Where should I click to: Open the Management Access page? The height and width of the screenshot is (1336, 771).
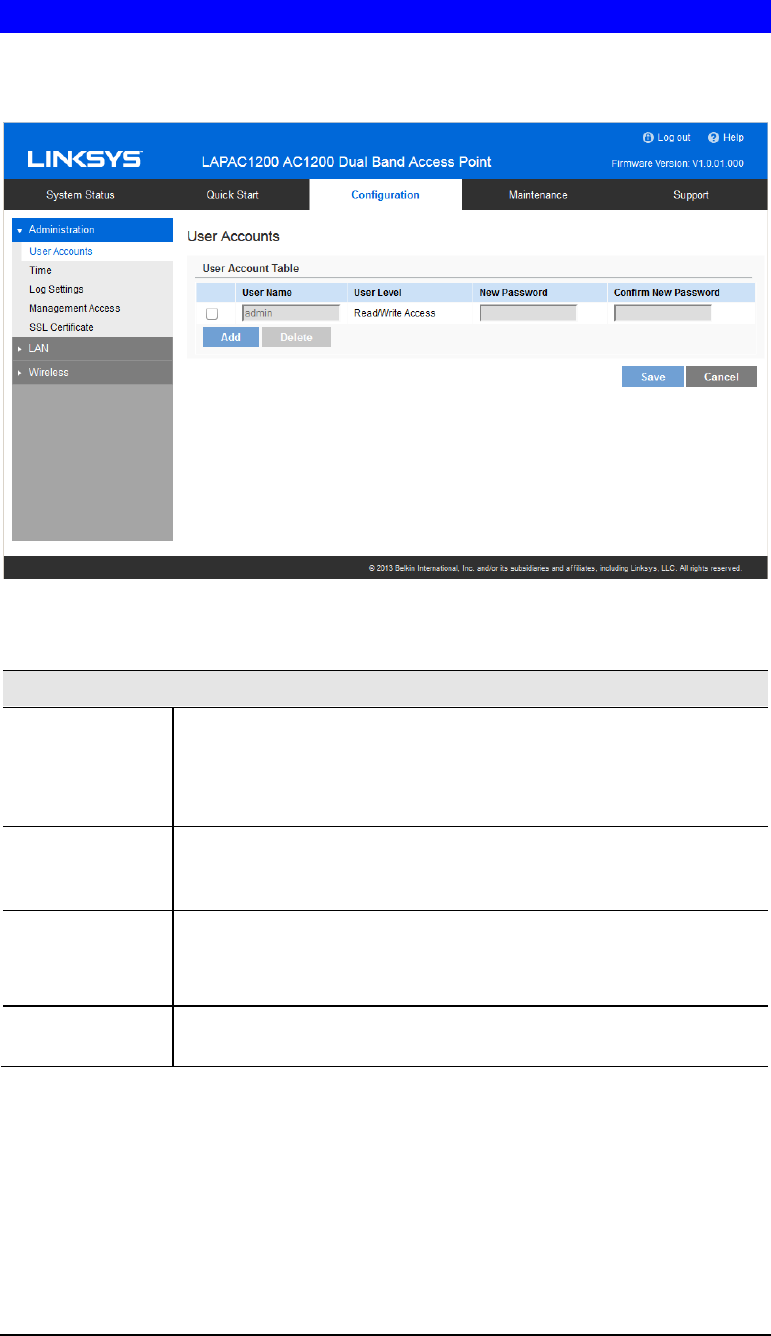(74, 308)
